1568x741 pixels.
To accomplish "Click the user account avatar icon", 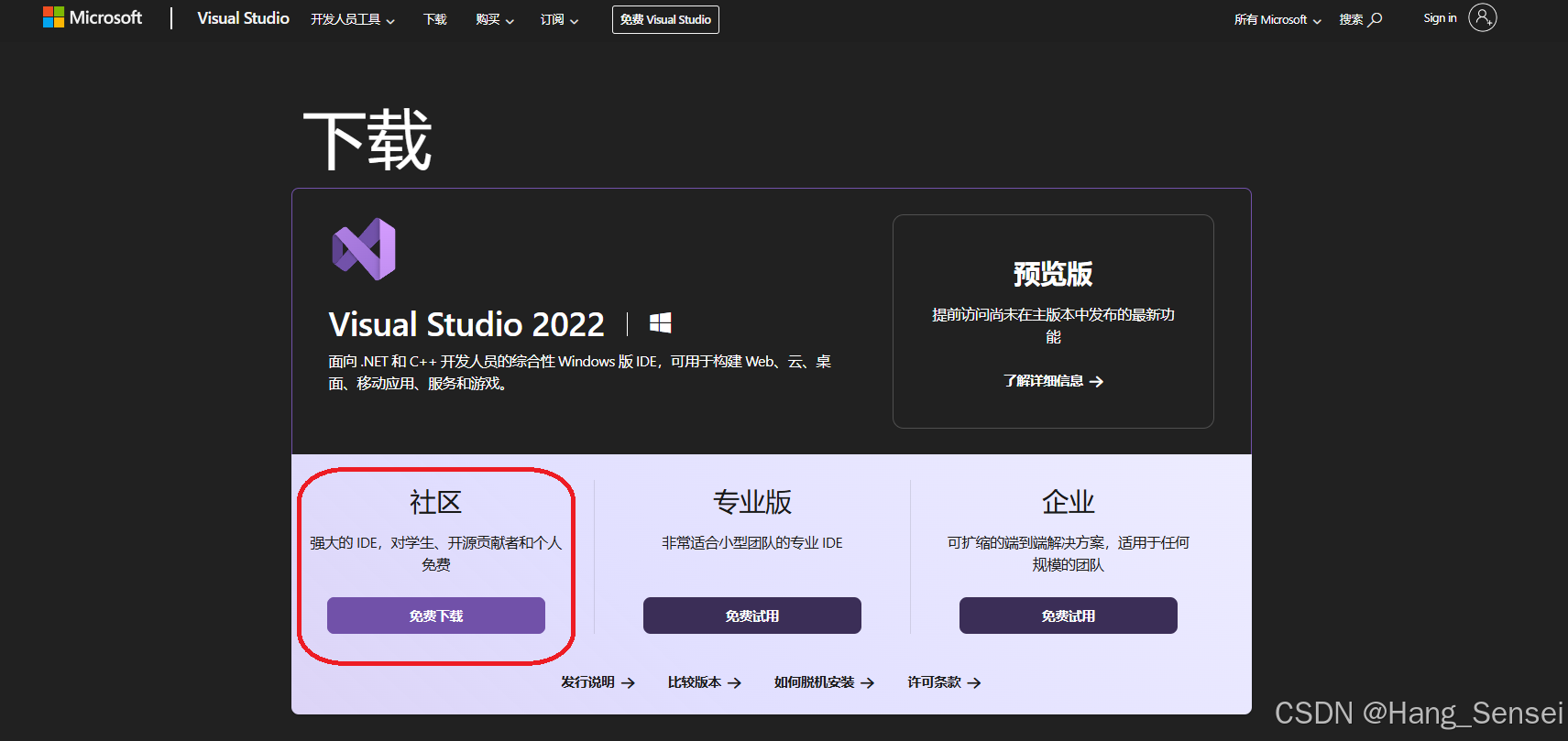I will [x=1483, y=17].
